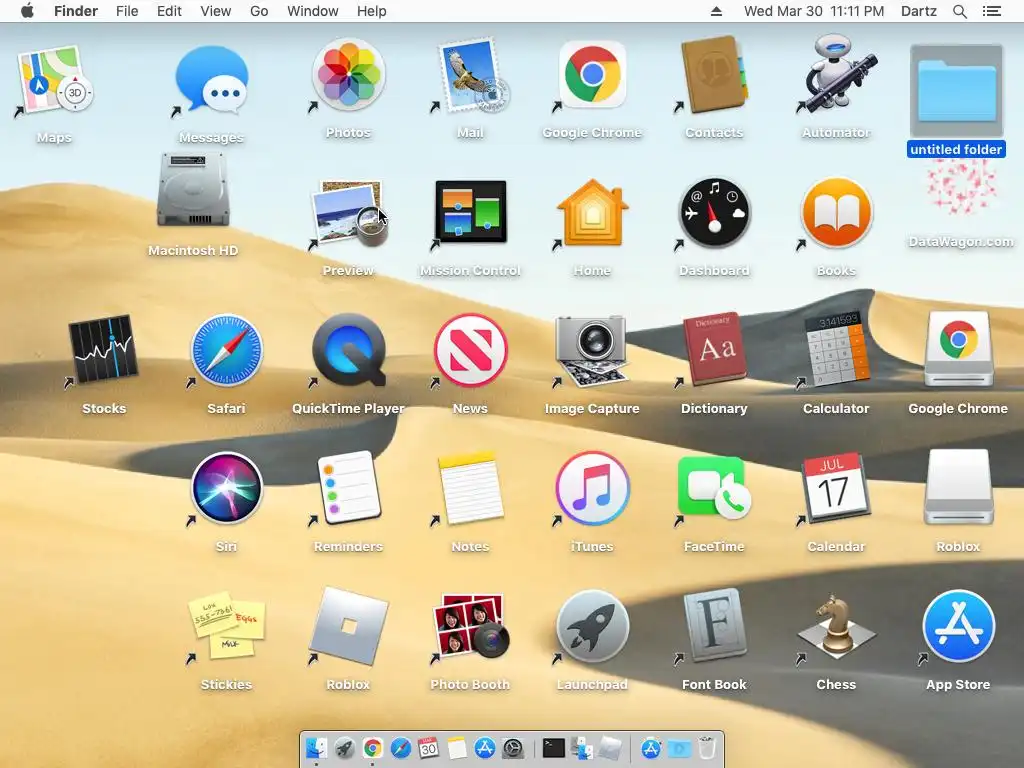This screenshot has height=768, width=1024.
Task: Select the FaceTime app icon
Action: (714, 487)
